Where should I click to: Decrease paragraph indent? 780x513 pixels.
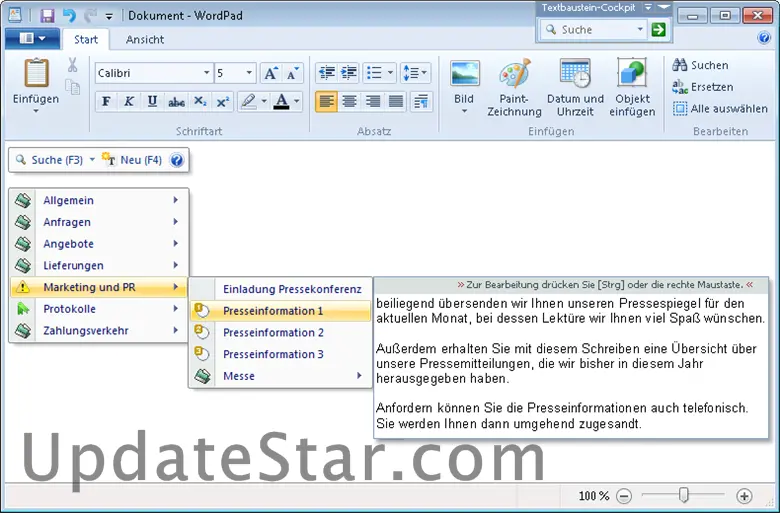click(326, 73)
